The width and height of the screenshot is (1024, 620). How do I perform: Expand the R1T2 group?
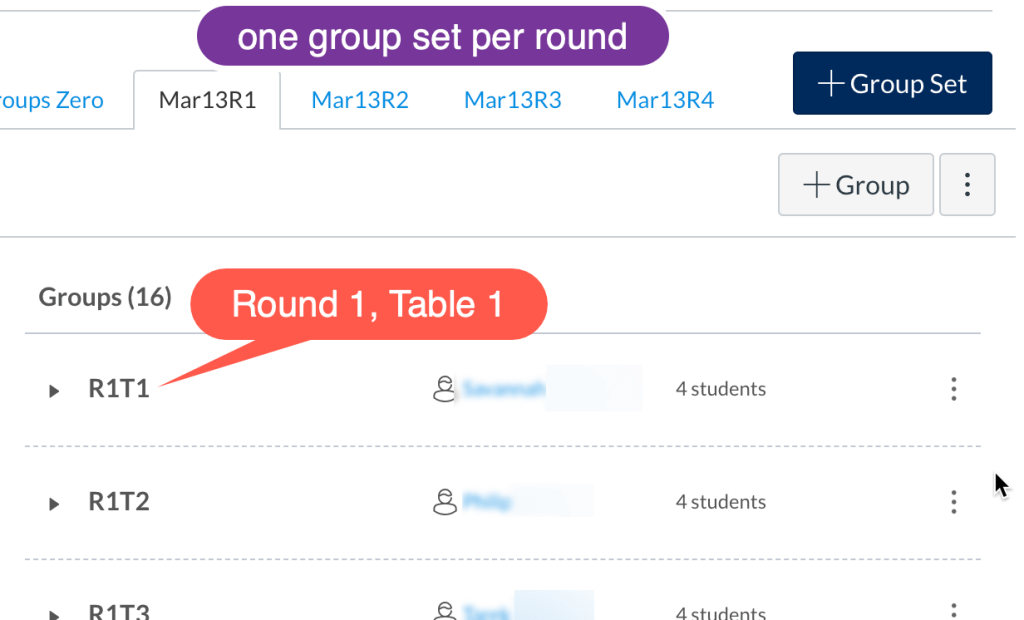pos(55,503)
